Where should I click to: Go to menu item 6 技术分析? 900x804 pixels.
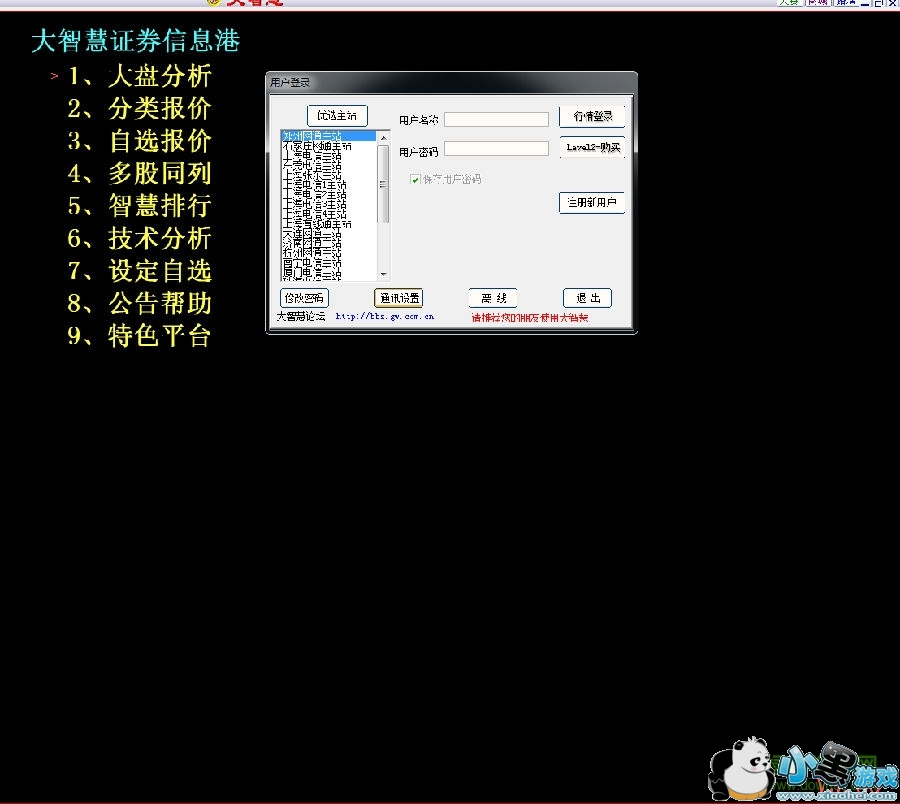(140, 238)
